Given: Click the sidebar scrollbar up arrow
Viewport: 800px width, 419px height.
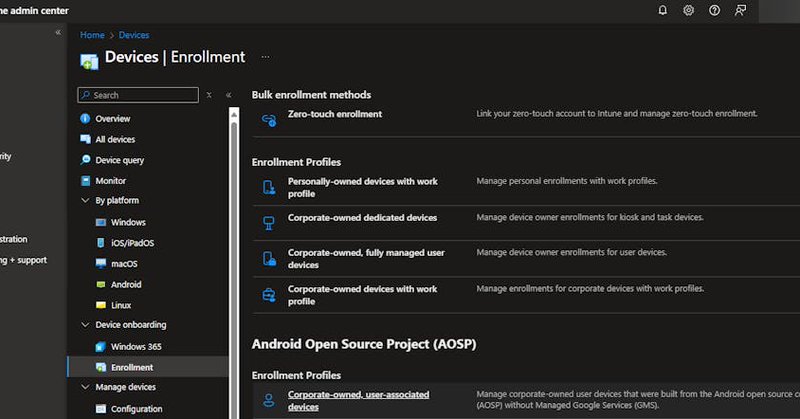Looking at the screenshot, I should (234, 115).
